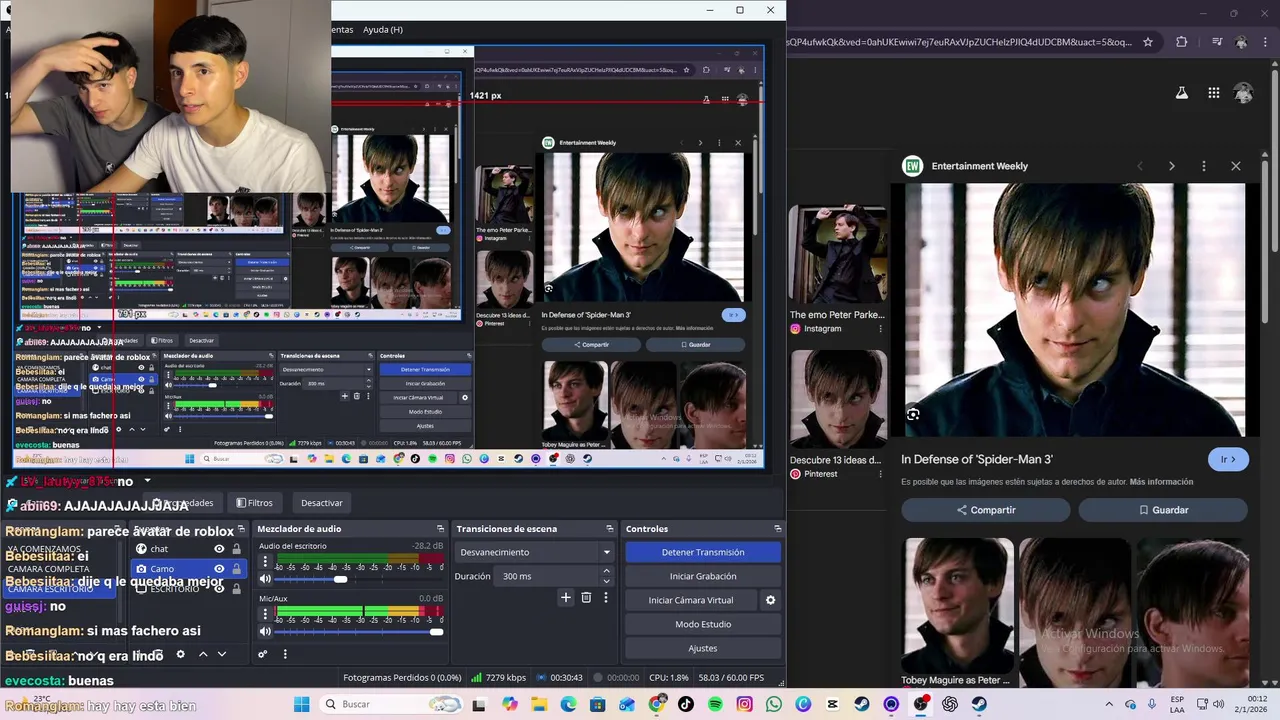
Task: Move the selected source down
Action: [x=222, y=654]
